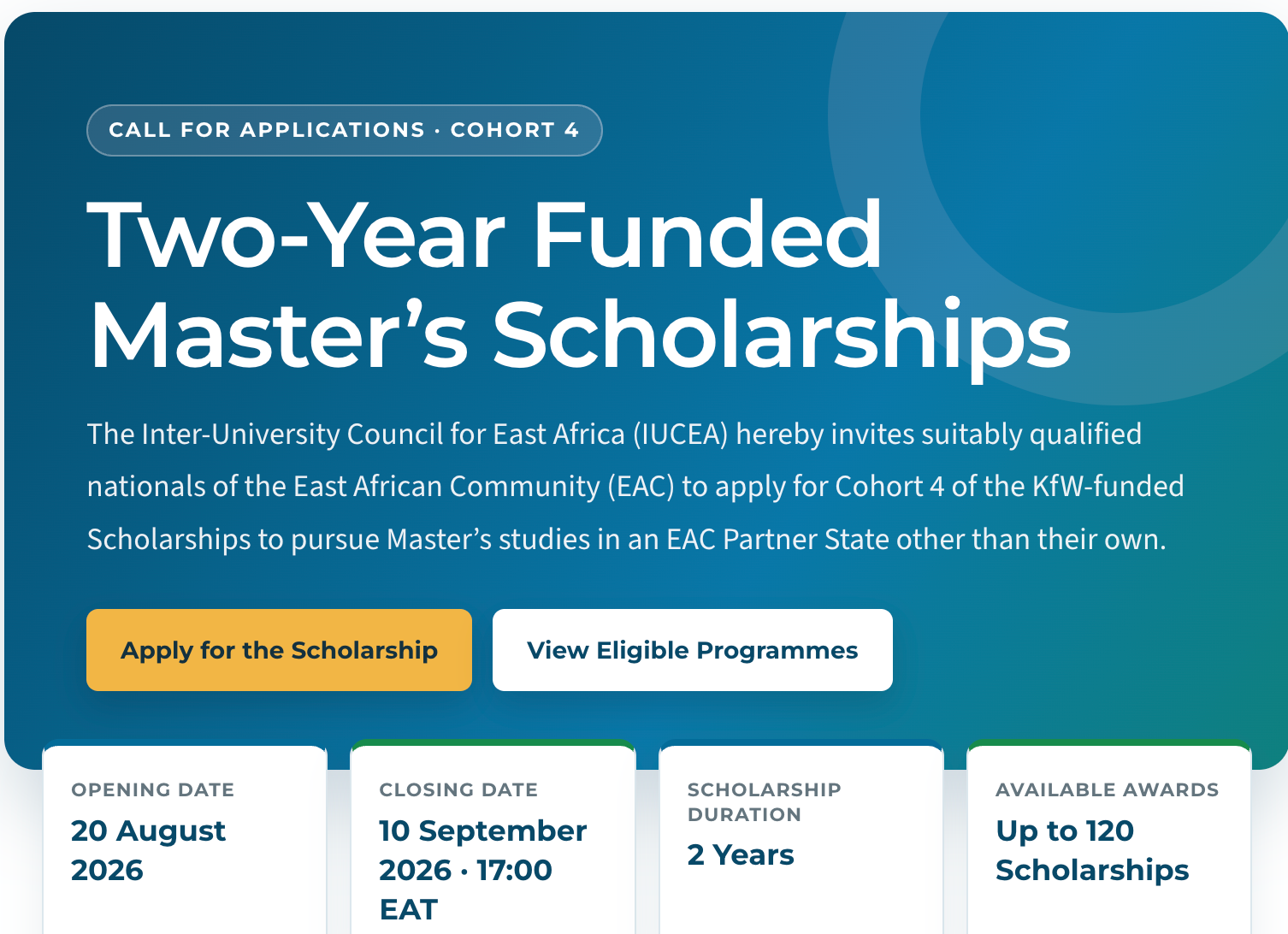
Task: Click the 2 Years duration value
Action: 741,854
